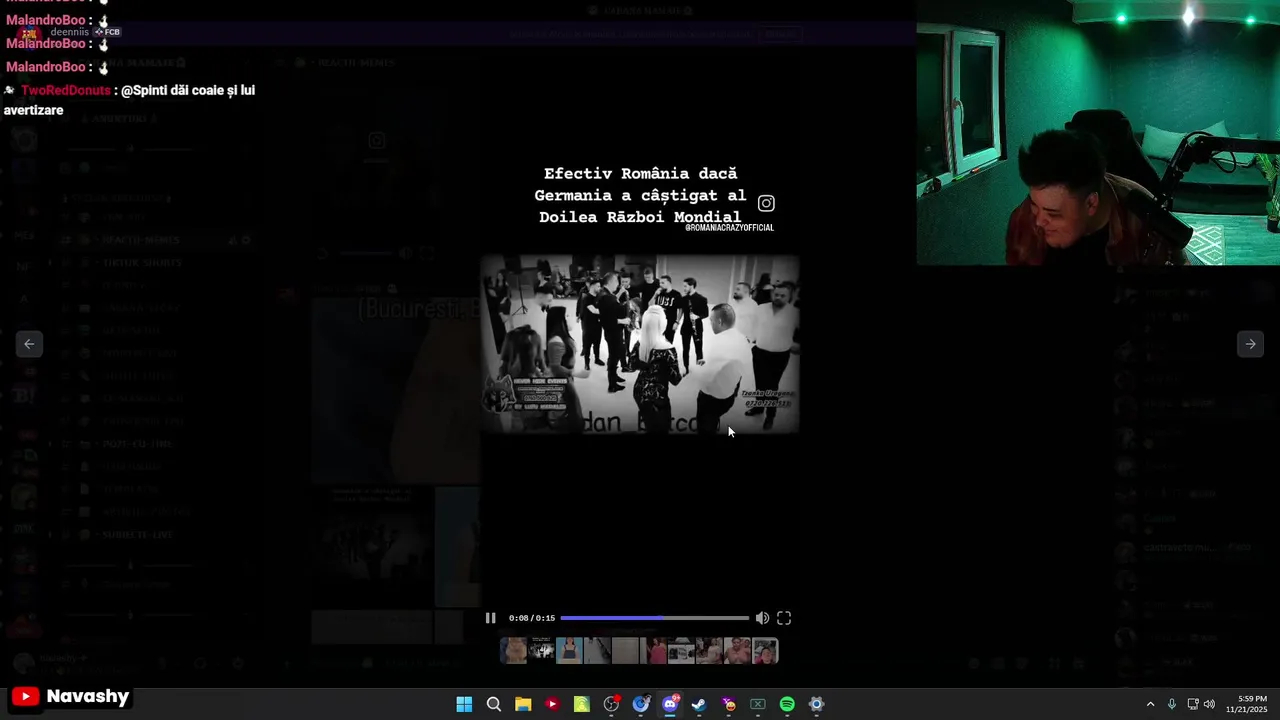Open network status icon in system tray

pyautogui.click(x=1193, y=704)
